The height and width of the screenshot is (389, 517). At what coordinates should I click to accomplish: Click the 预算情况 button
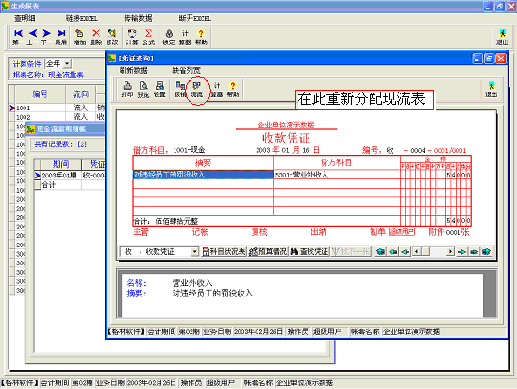pos(268,251)
